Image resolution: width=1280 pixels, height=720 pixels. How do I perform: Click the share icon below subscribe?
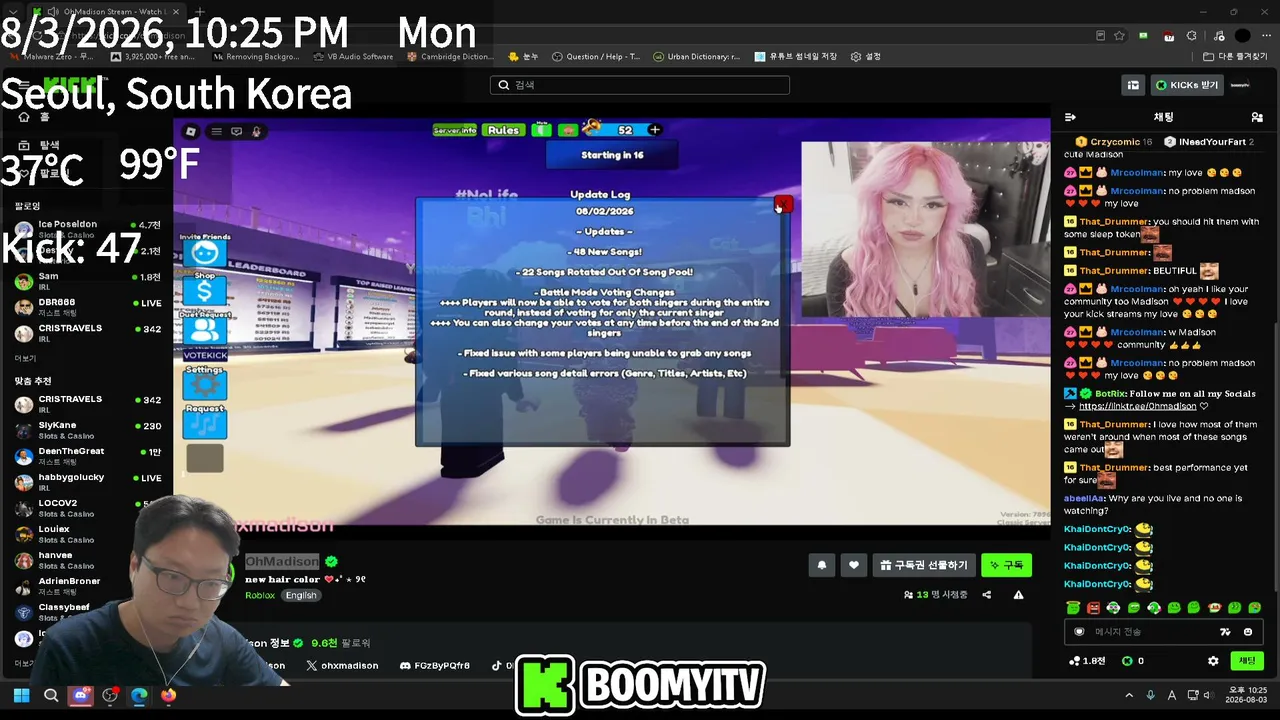pos(987,595)
